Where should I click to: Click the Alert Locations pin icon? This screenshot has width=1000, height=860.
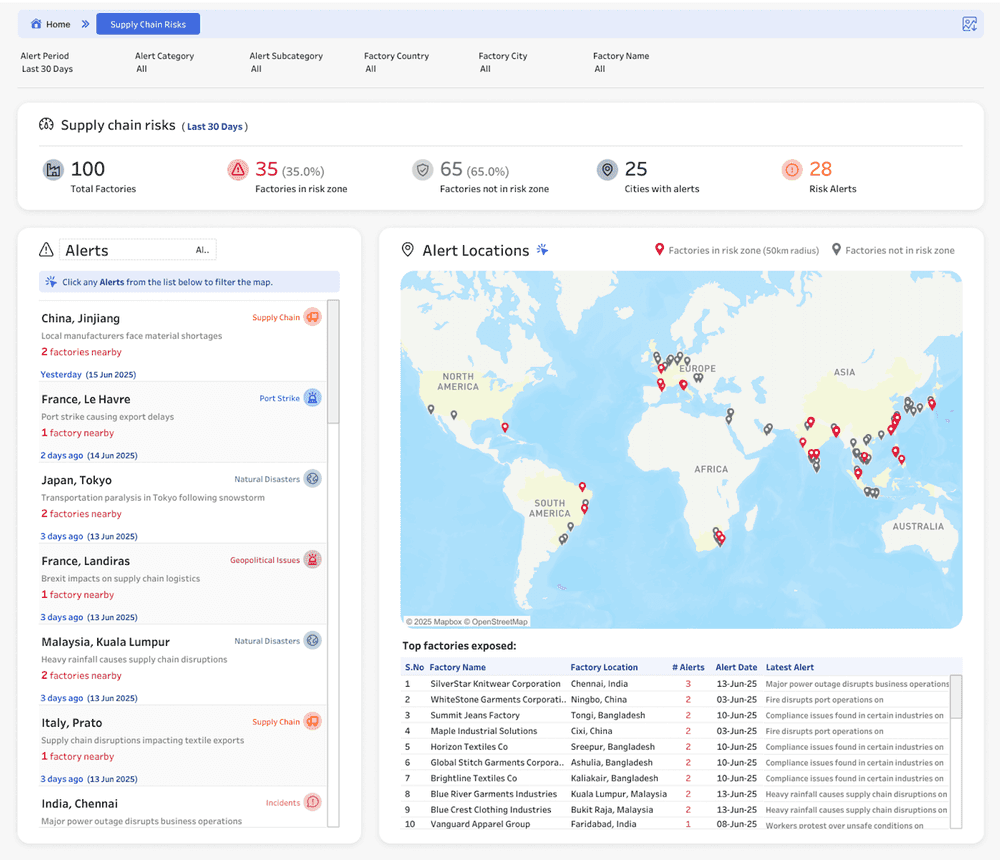pyautogui.click(x=408, y=249)
